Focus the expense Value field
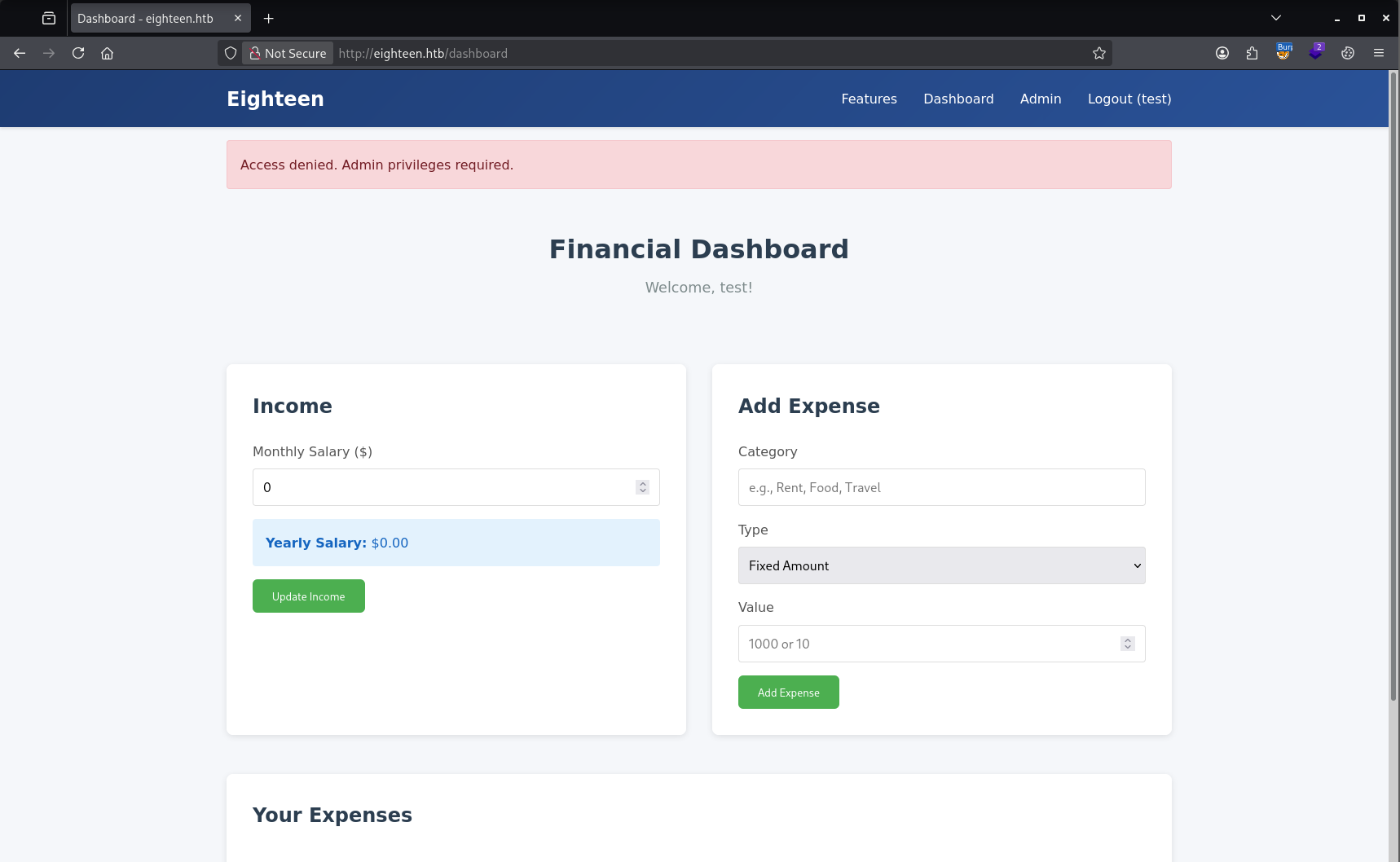The height and width of the screenshot is (862, 1400). click(x=942, y=644)
